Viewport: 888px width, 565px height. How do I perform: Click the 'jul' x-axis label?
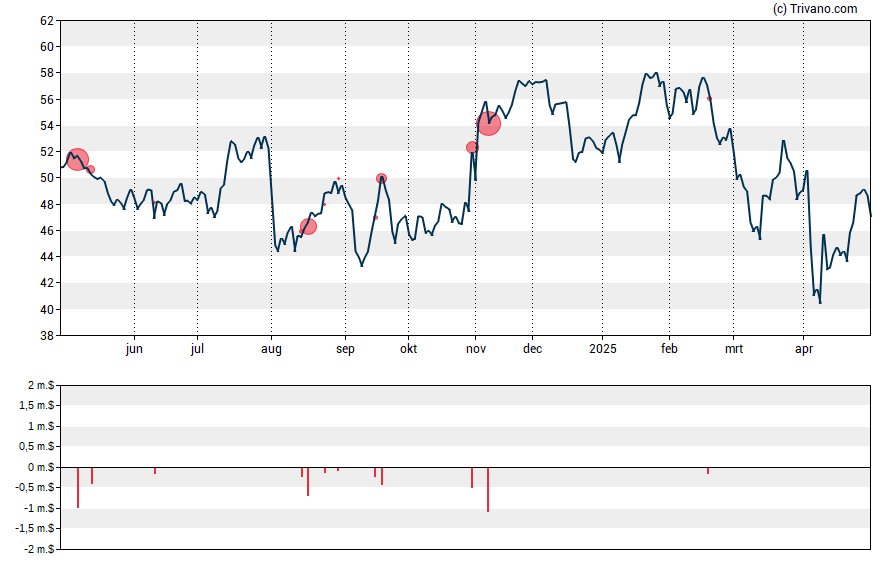tap(197, 349)
